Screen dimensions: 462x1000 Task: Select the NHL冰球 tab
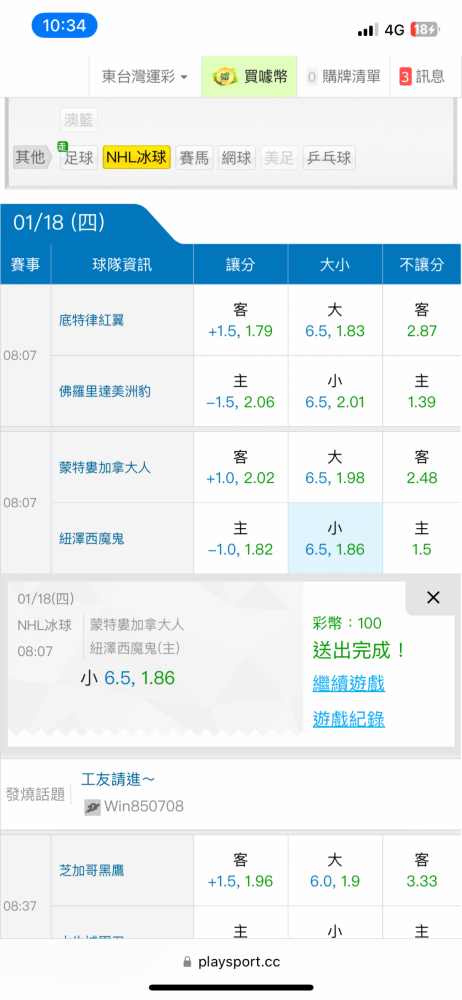pos(137,158)
